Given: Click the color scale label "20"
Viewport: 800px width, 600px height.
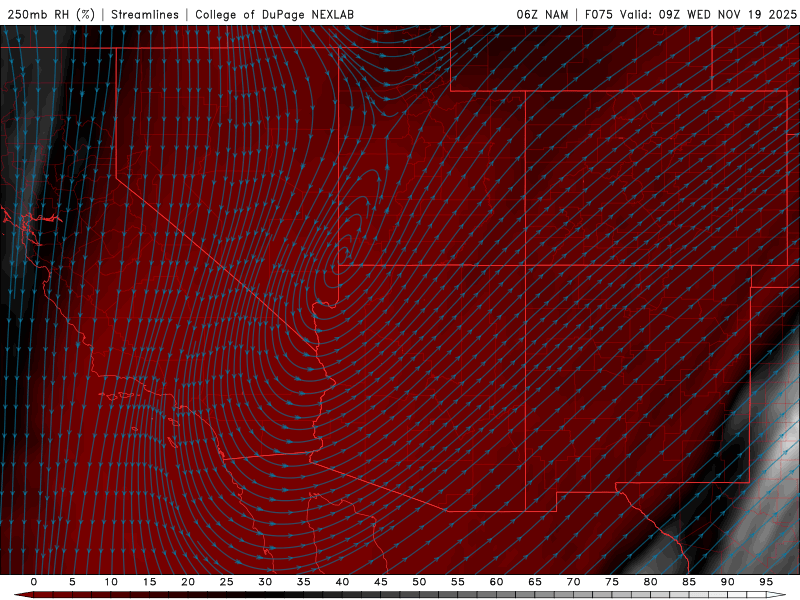Looking at the screenshot, I should (x=188, y=582).
